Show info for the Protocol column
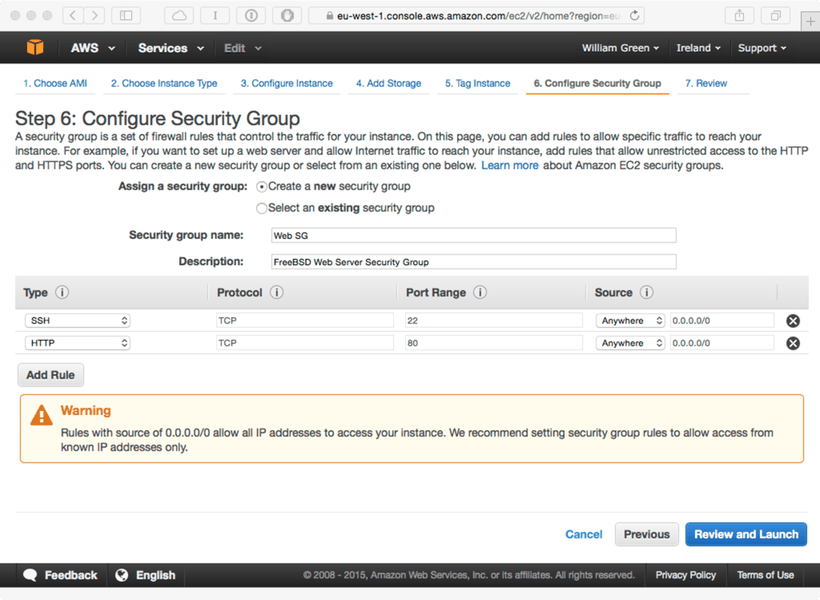This screenshot has height=600, width=820. point(277,292)
